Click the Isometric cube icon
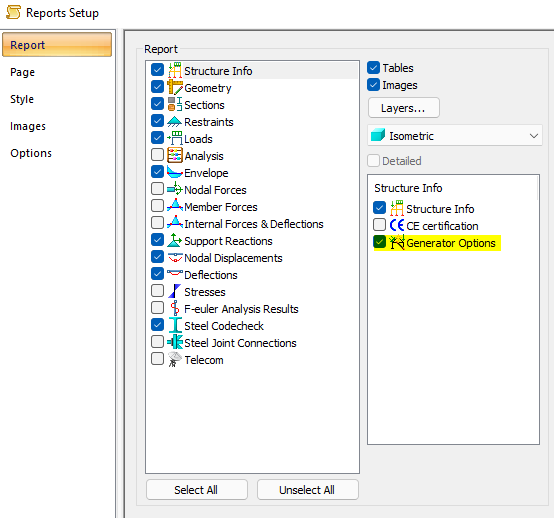Image resolution: width=554 pixels, height=518 pixels. [x=378, y=135]
